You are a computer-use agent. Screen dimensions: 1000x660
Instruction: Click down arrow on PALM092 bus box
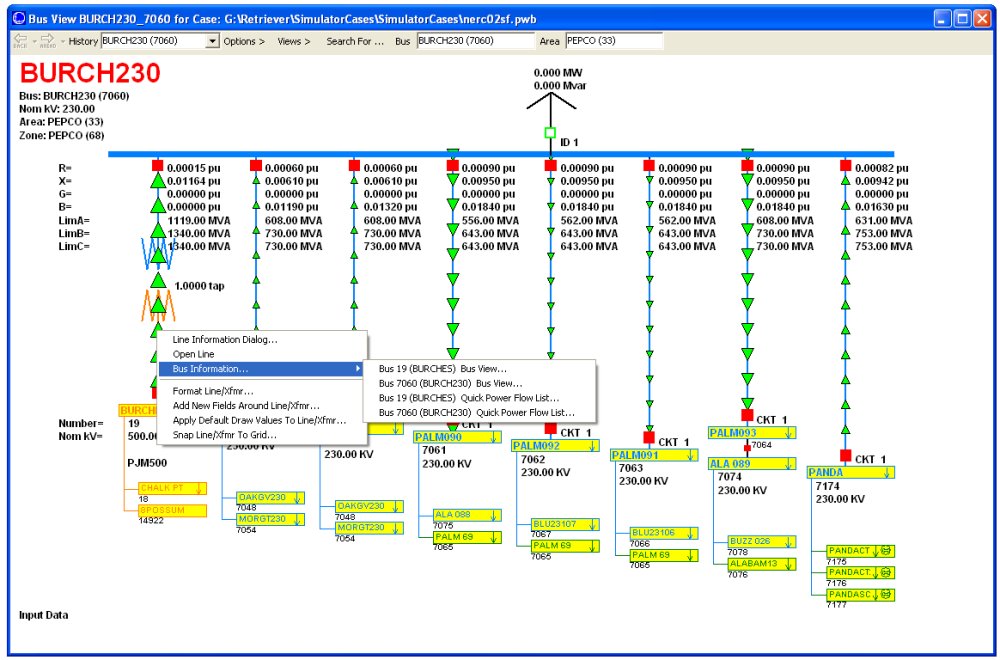pos(593,446)
